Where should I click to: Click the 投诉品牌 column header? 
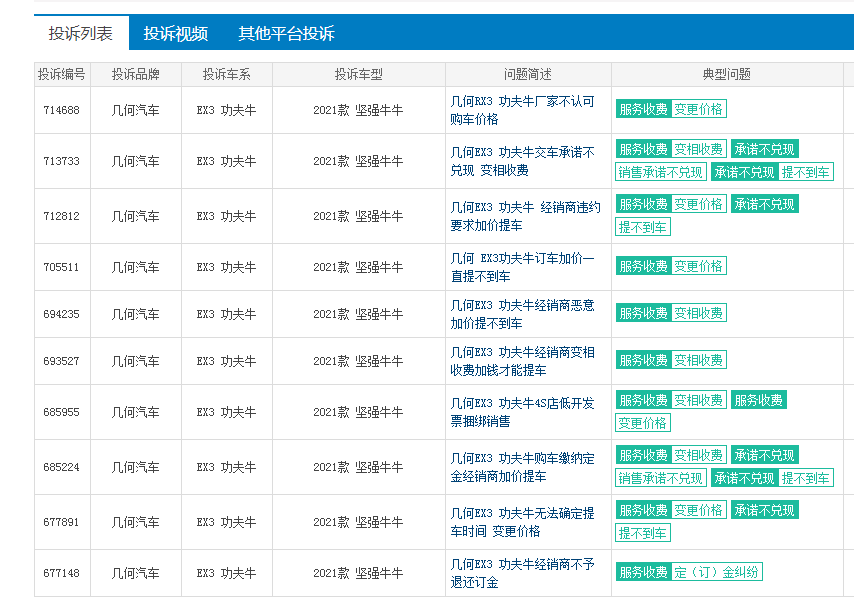[136, 74]
